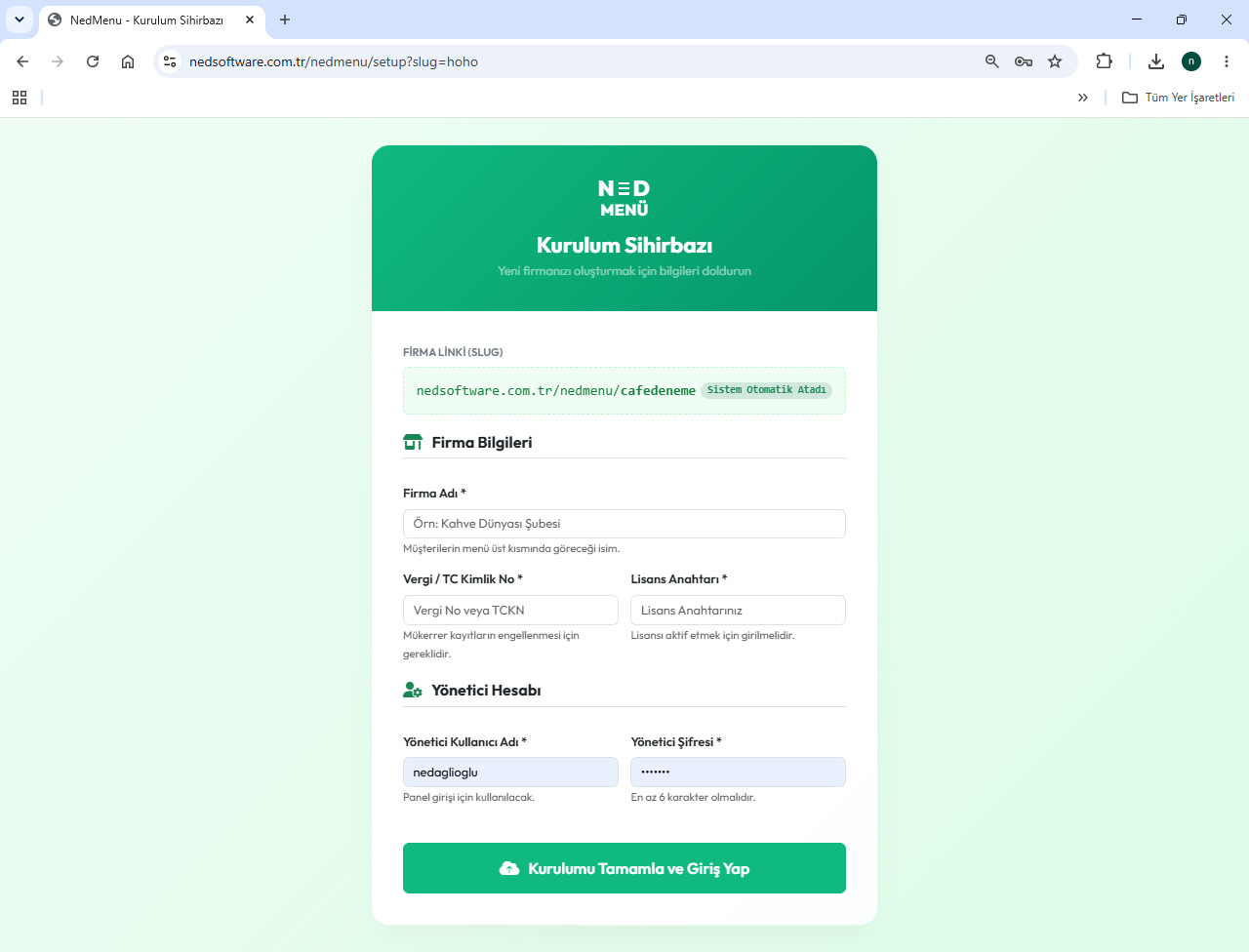
Task: Open the extensions puzzle icon
Action: (x=1104, y=61)
